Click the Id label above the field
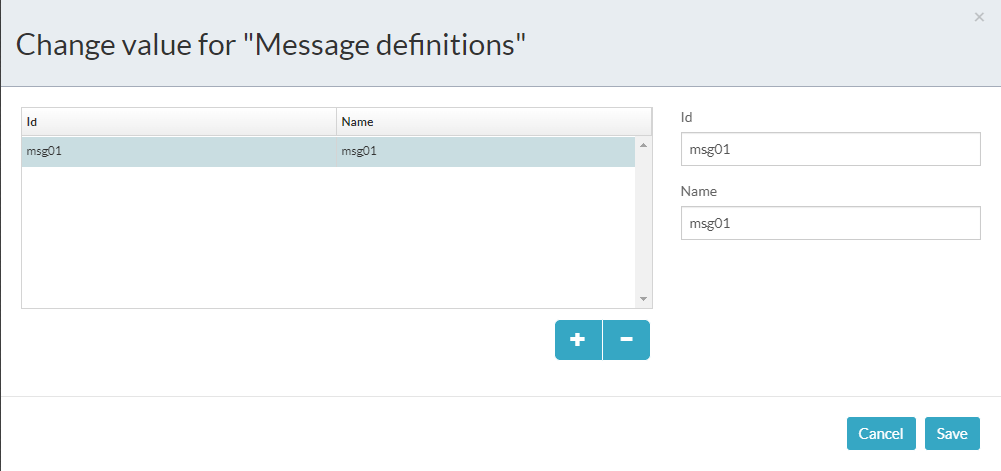Image resolution: width=1001 pixels, height=471 pixels. pos(687,117)
